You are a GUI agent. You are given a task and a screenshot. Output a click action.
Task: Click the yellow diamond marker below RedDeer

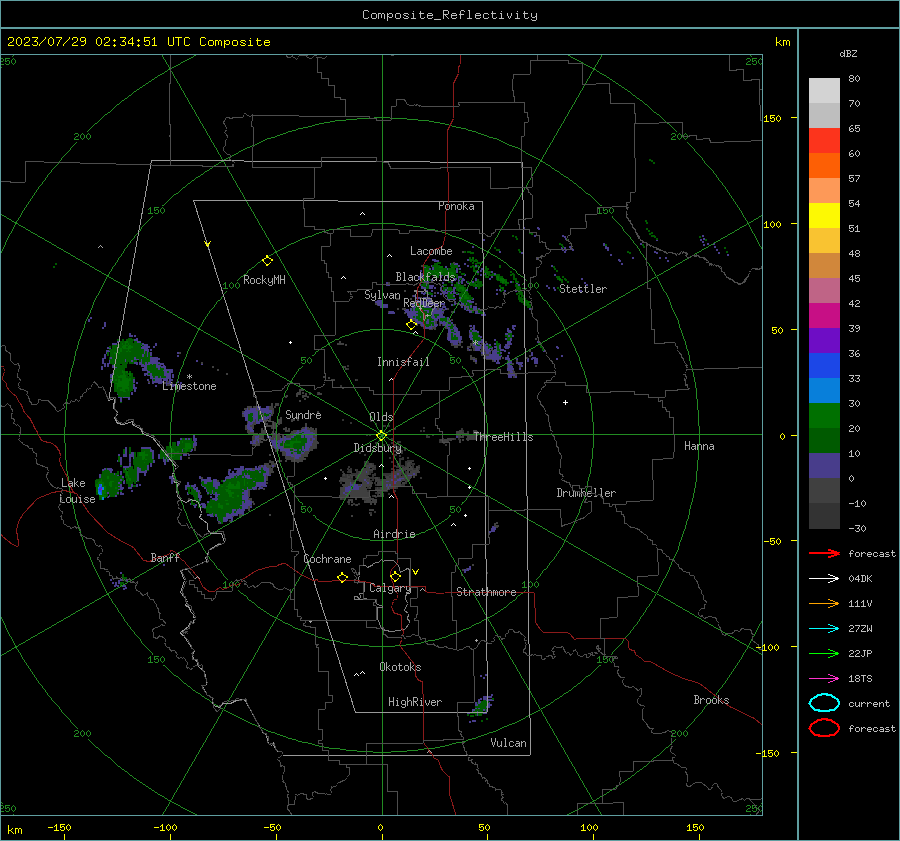(x=412, y=325)
